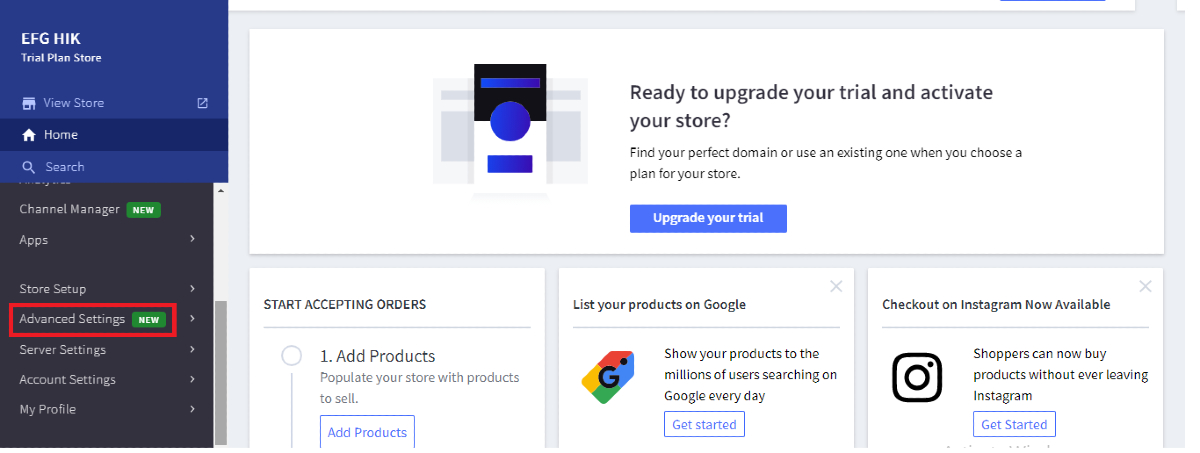1200x453 pixels.
Task: Click the Instagram logo icon
Action: [x=917, y=377]
